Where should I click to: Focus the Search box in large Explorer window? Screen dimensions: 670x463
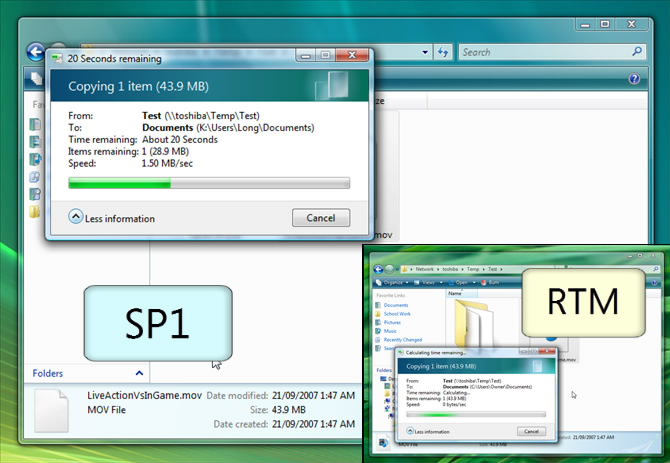[552, 52]
